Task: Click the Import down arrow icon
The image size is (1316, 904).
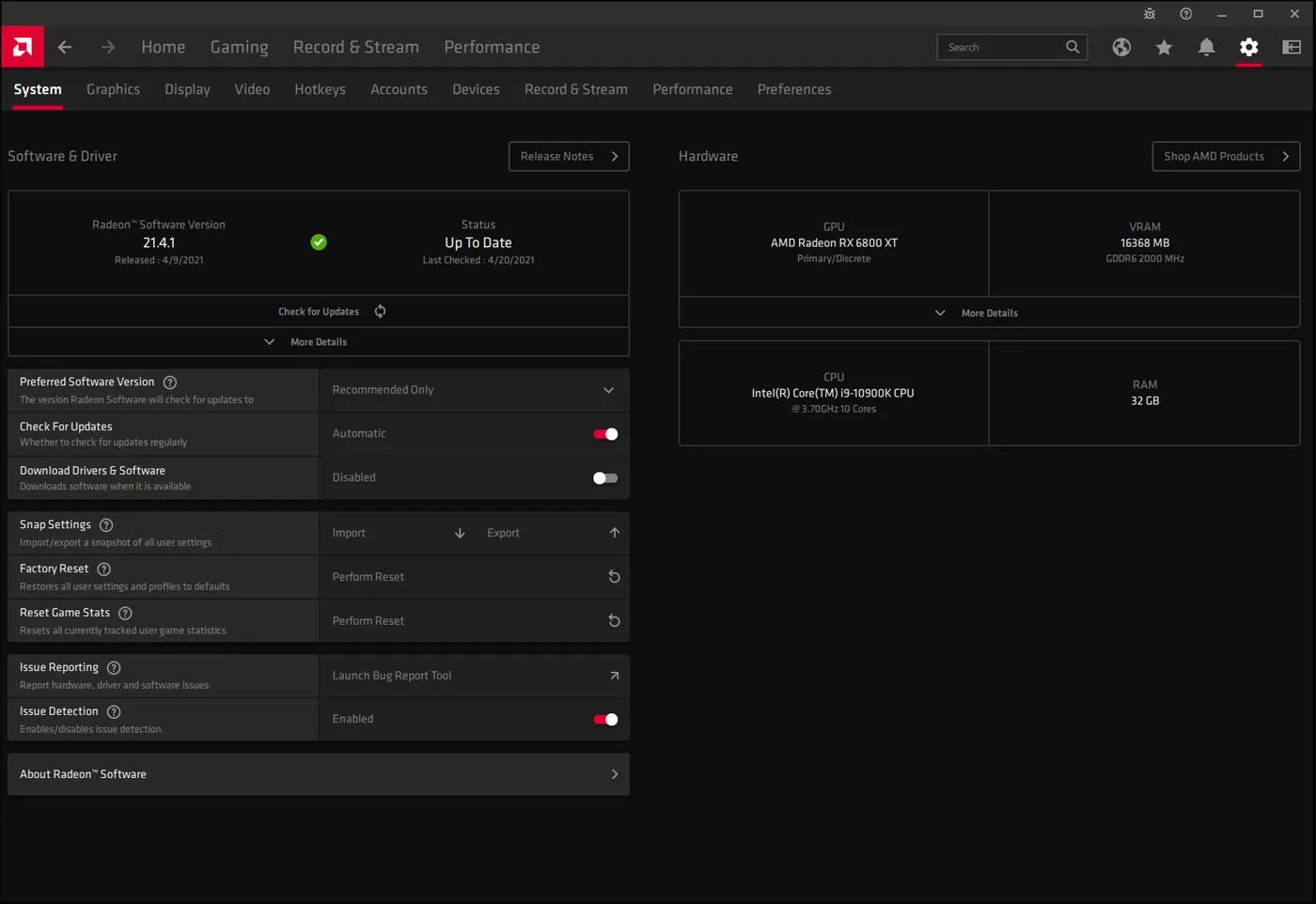Action: pos(460,533)
